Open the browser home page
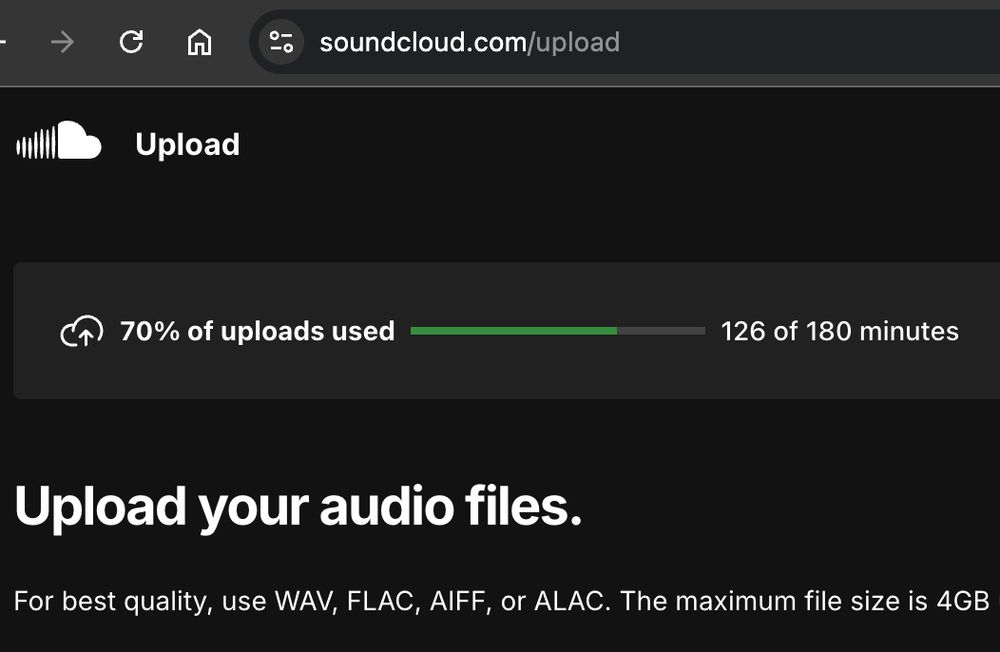 (x=199, y=42)
